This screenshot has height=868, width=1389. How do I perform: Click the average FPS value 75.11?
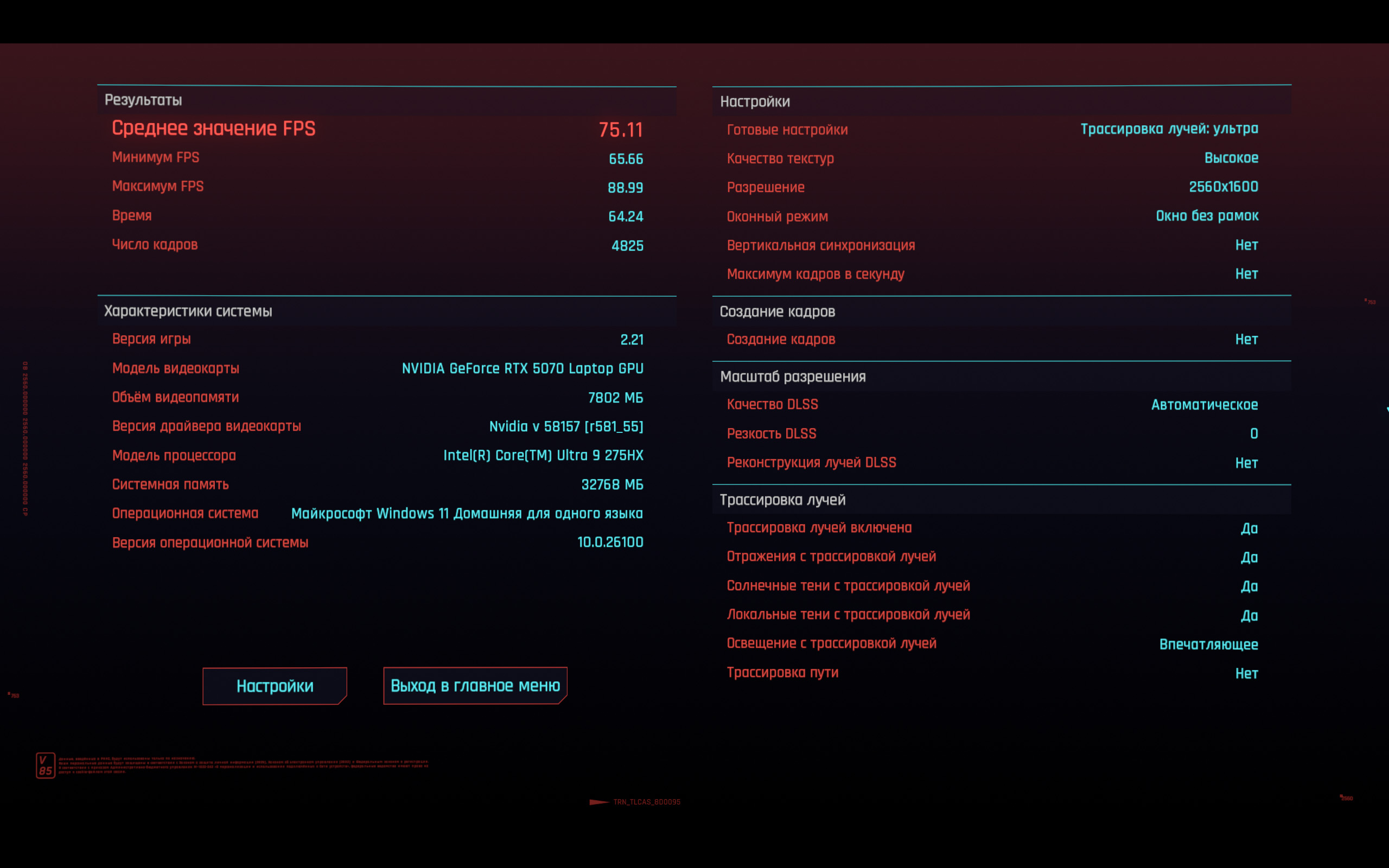[621, 130]
